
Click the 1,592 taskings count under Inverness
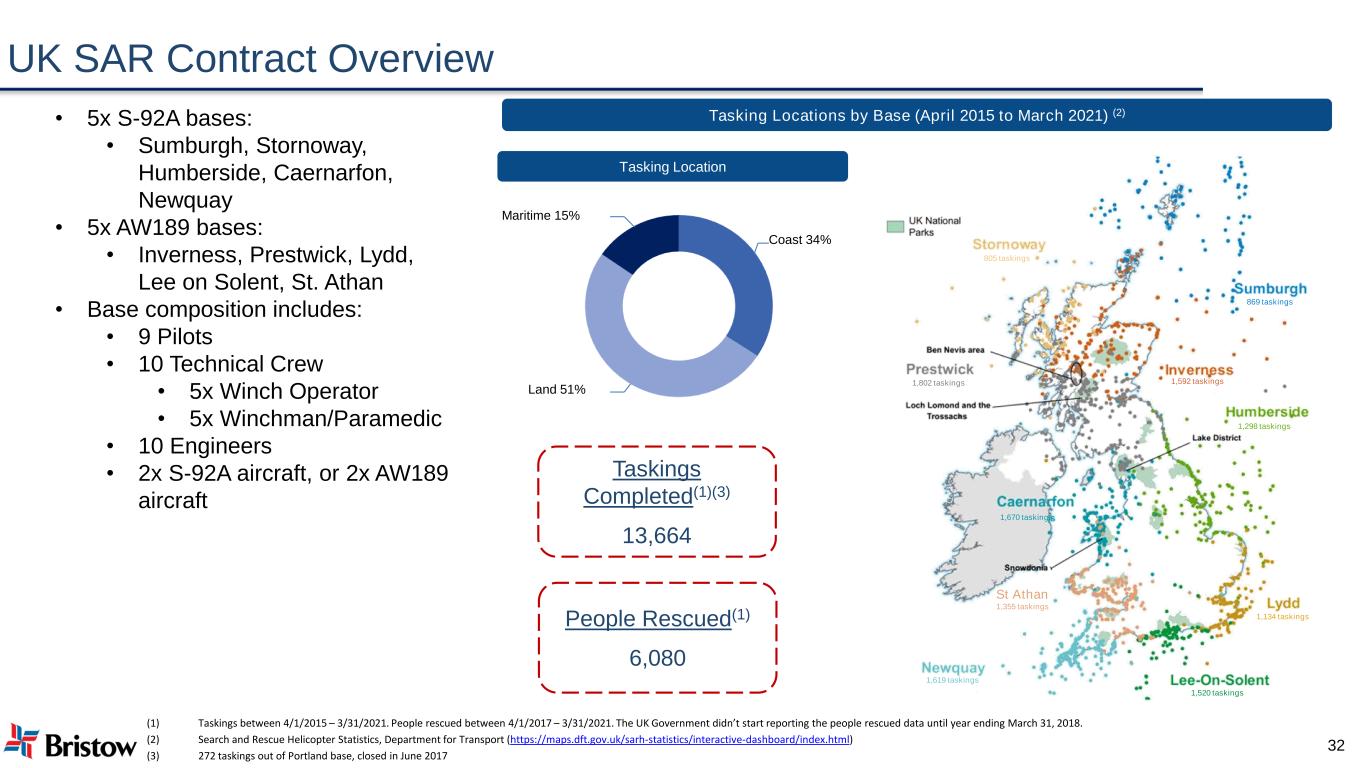pos(1197,381)
